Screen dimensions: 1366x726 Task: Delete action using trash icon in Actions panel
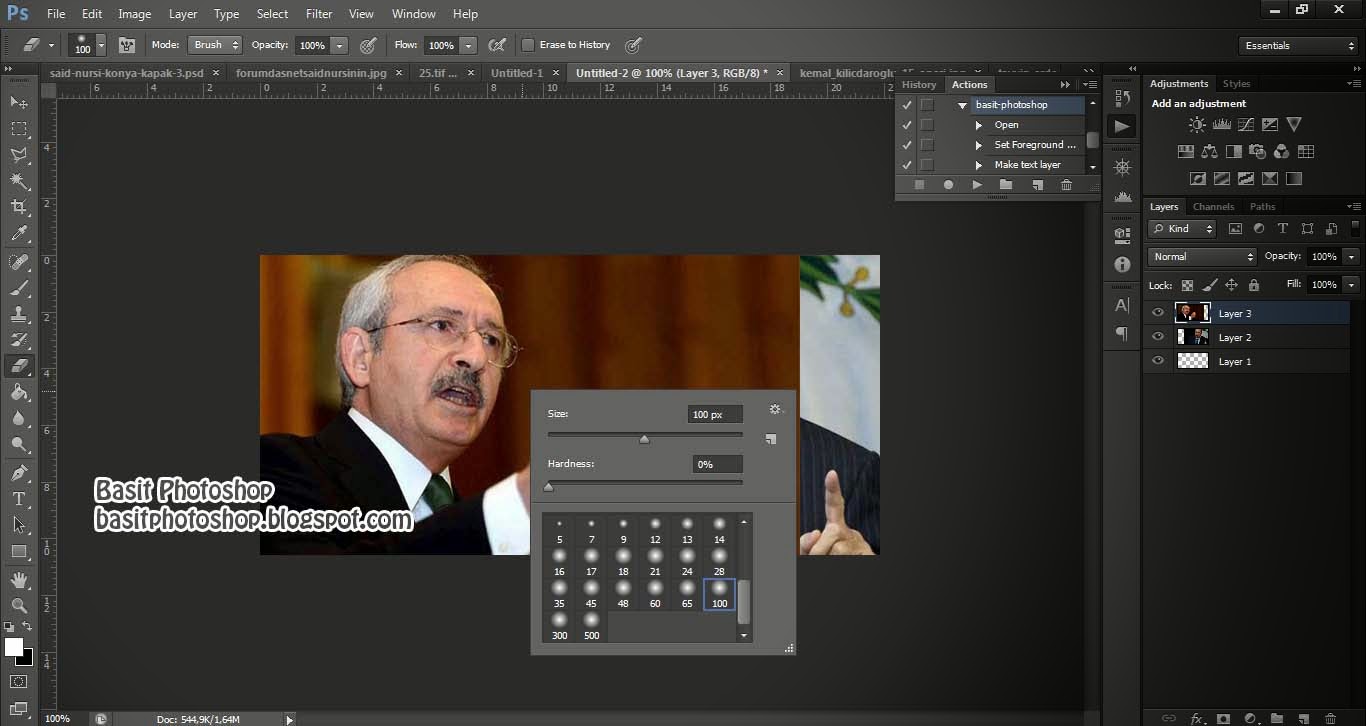click(1066, 185)
